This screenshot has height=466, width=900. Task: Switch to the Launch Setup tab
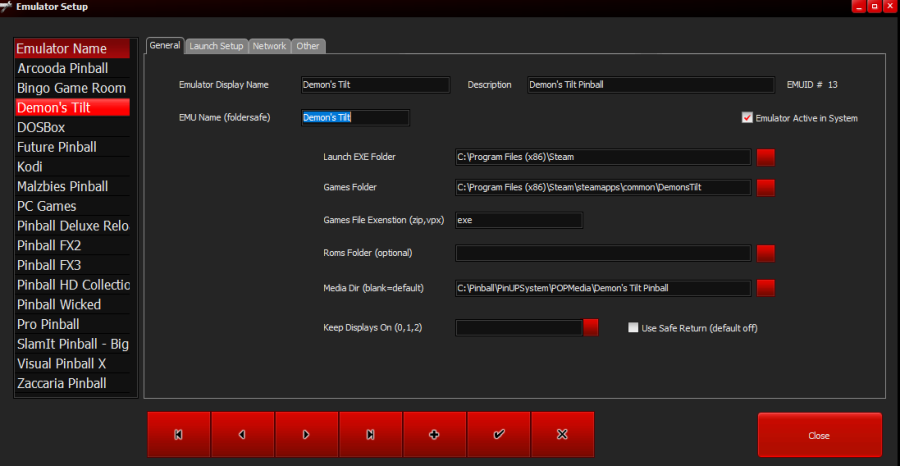pyautogui.click(x=216, y=46)
